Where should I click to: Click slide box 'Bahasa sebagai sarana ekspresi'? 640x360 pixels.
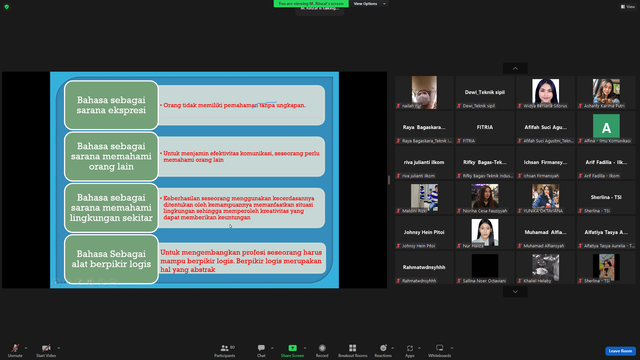tap(111, 105)
